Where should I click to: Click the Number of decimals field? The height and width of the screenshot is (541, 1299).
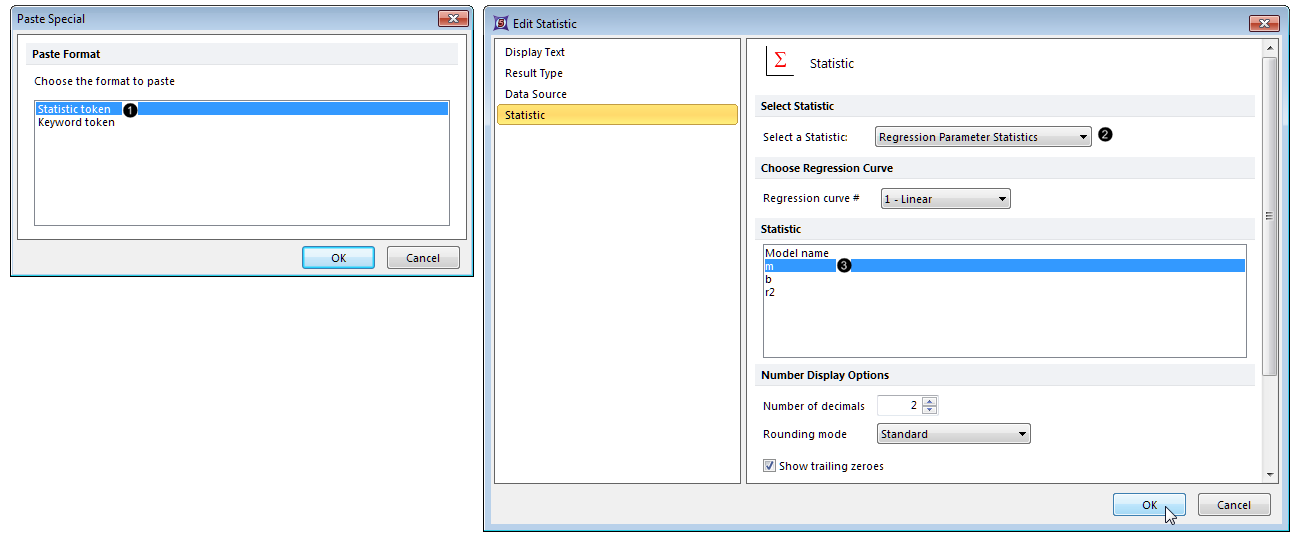pos(899,406)
